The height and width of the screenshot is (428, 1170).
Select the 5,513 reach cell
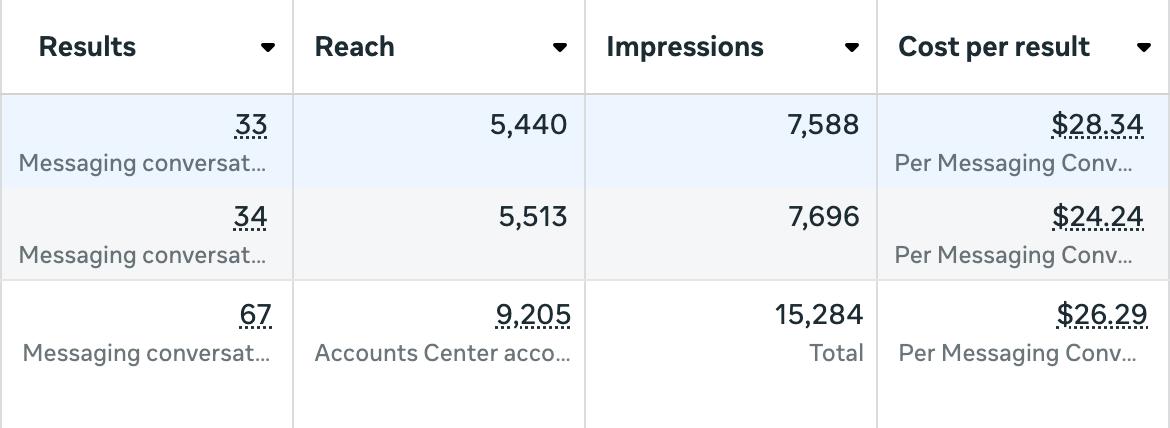click(x=532, y=217)
